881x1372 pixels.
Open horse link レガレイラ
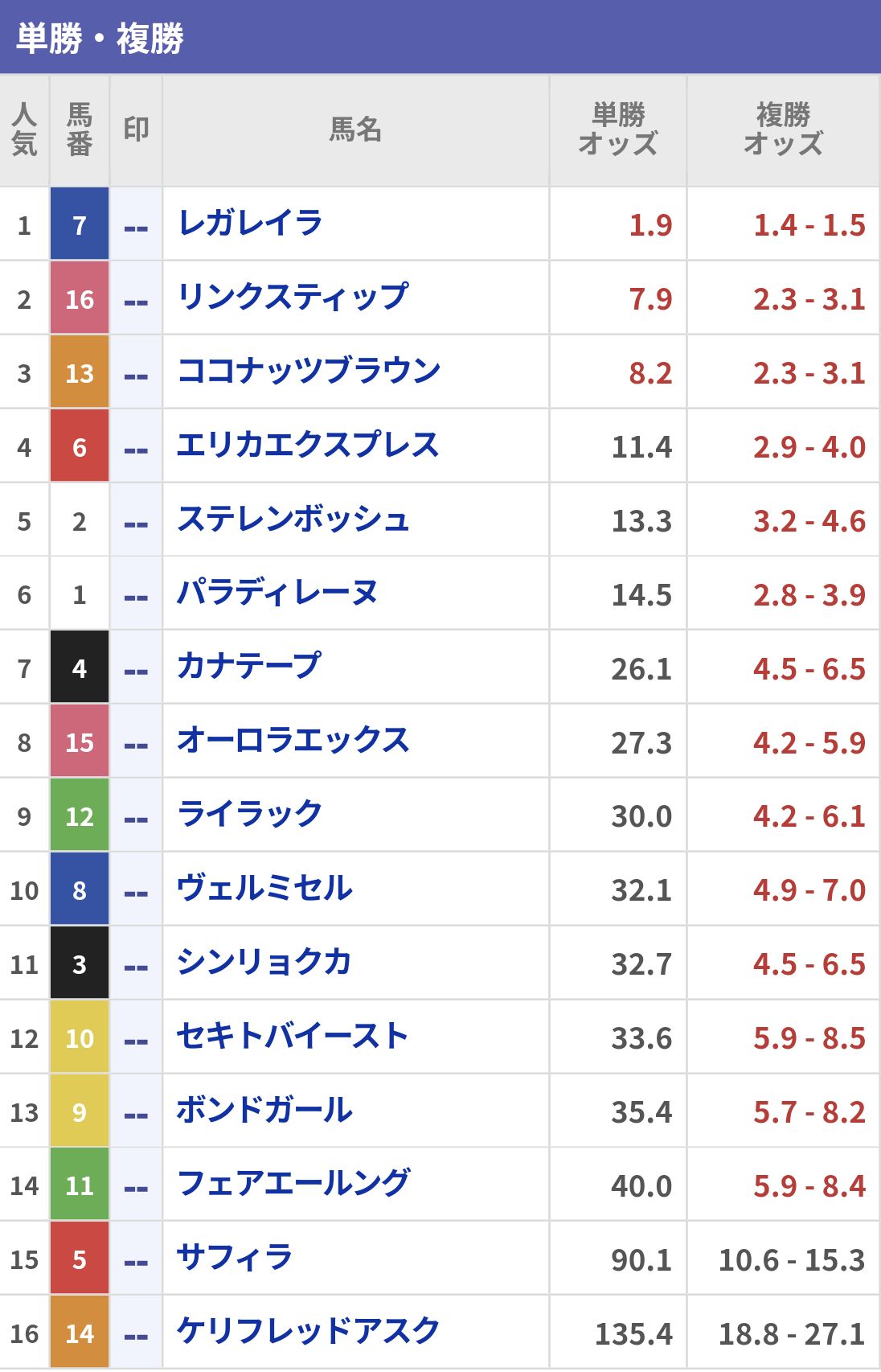click(x=250, y=224)
